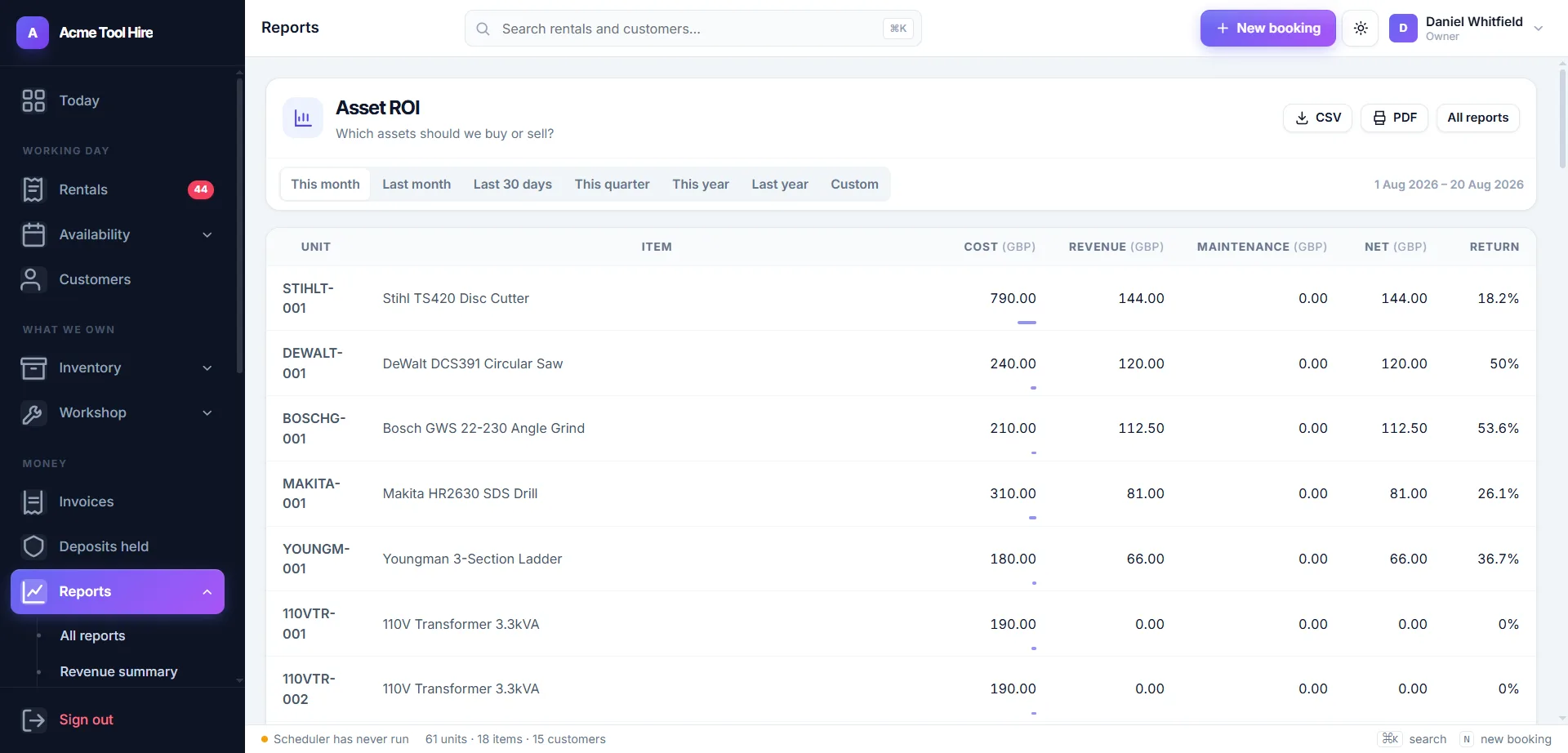Screen dimensions: 1568x753
Task: Download the report as CSV
Action: (1317, 118)
